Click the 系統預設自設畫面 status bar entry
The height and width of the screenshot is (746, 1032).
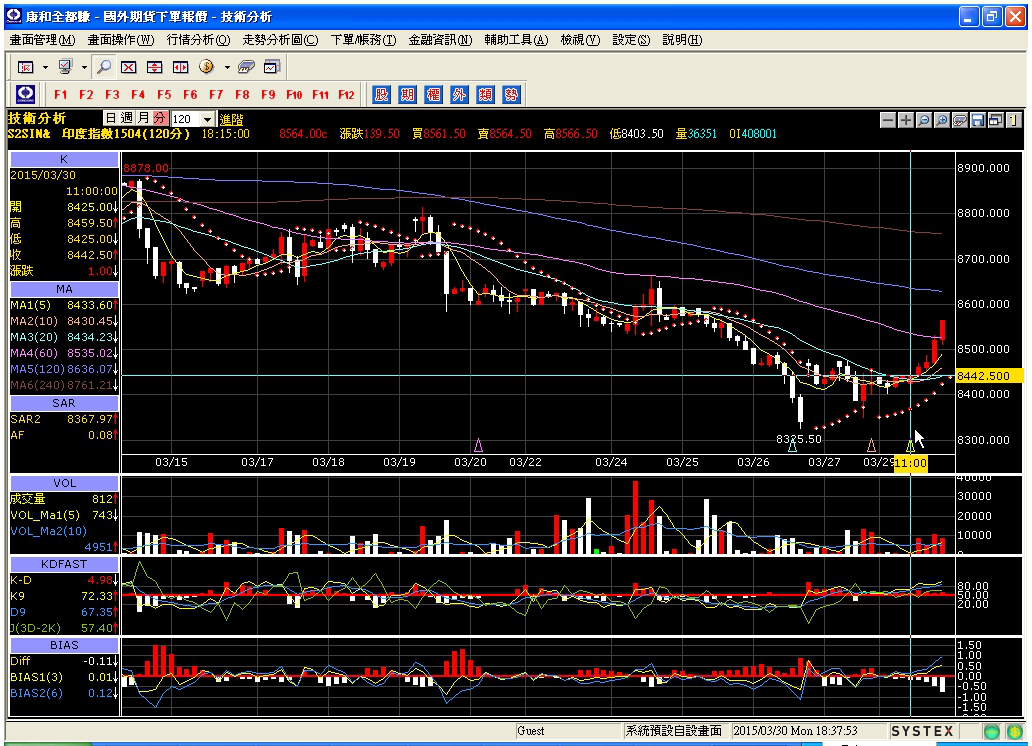(x=673, y=731)
